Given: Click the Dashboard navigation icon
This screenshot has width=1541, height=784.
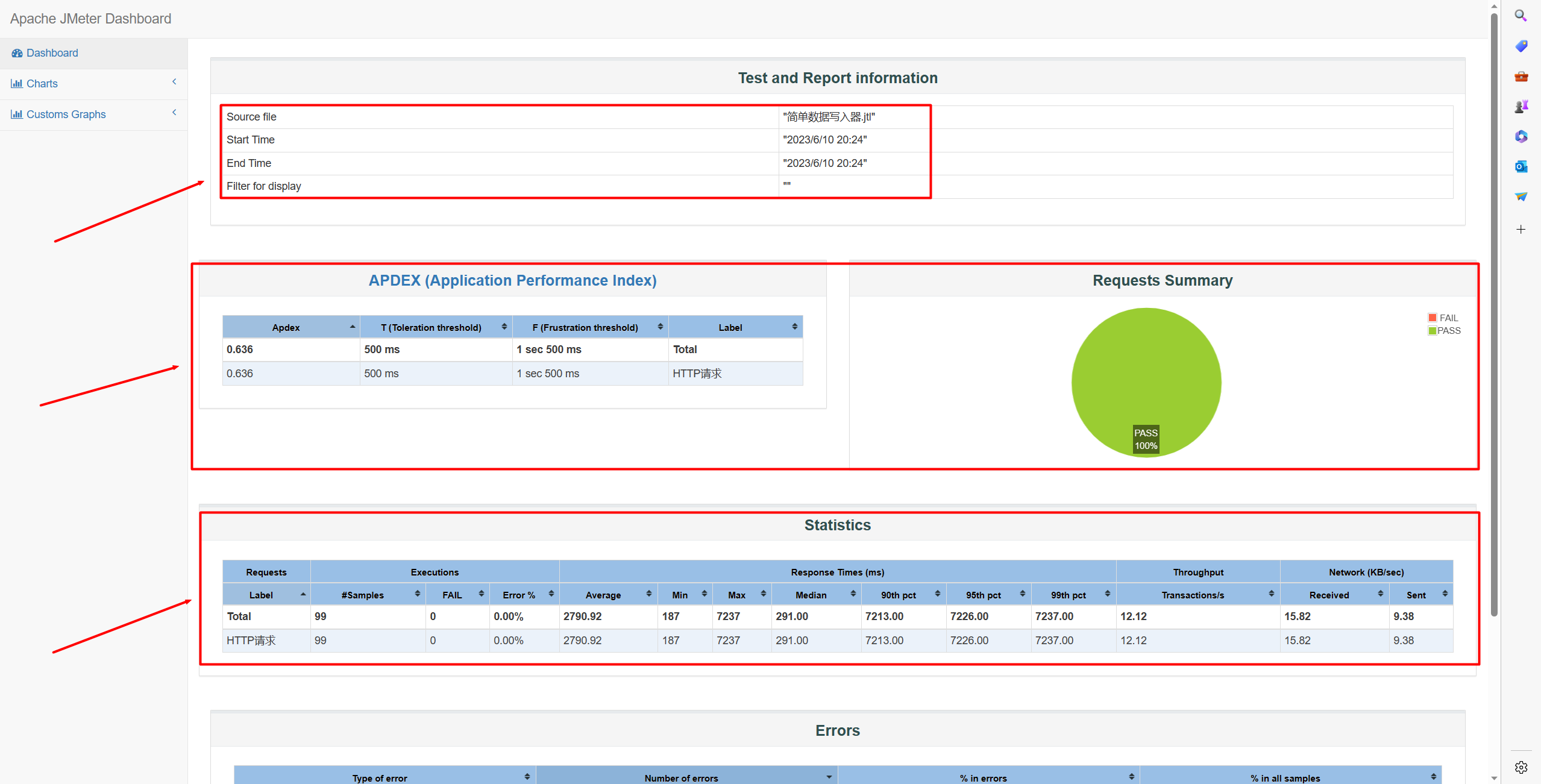Looking at the screenshot, I should (x=17, y=52).
